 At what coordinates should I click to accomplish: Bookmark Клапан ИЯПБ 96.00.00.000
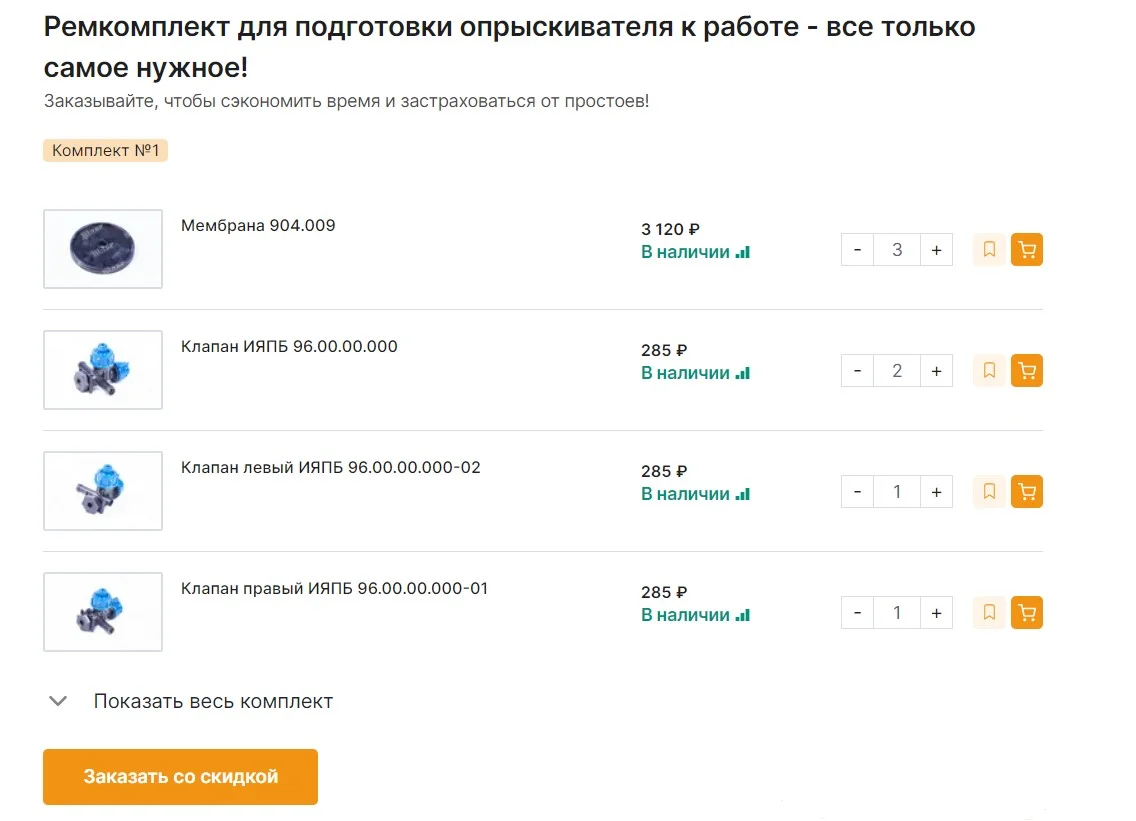tap(989, 371)
